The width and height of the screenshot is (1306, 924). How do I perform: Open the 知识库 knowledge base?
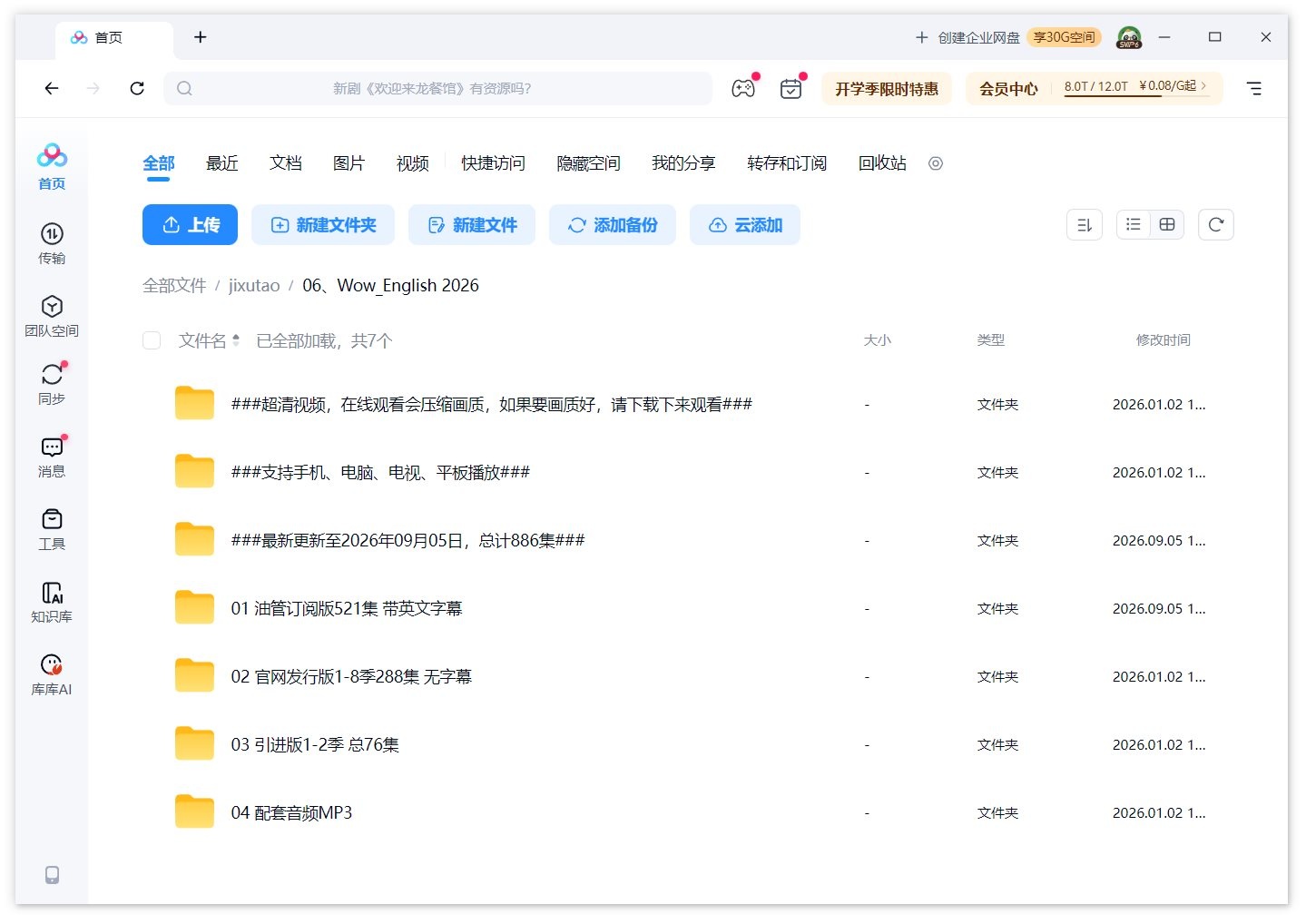(52, 602)
